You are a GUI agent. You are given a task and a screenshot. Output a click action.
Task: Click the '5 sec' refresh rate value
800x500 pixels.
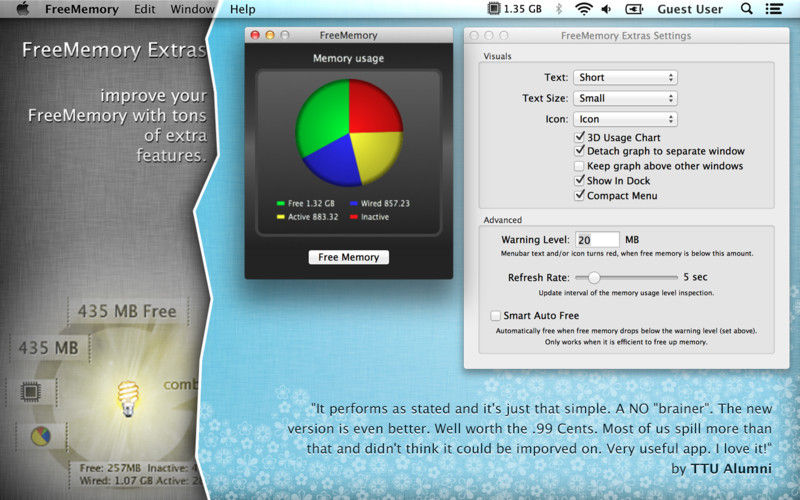pos(695,277)
